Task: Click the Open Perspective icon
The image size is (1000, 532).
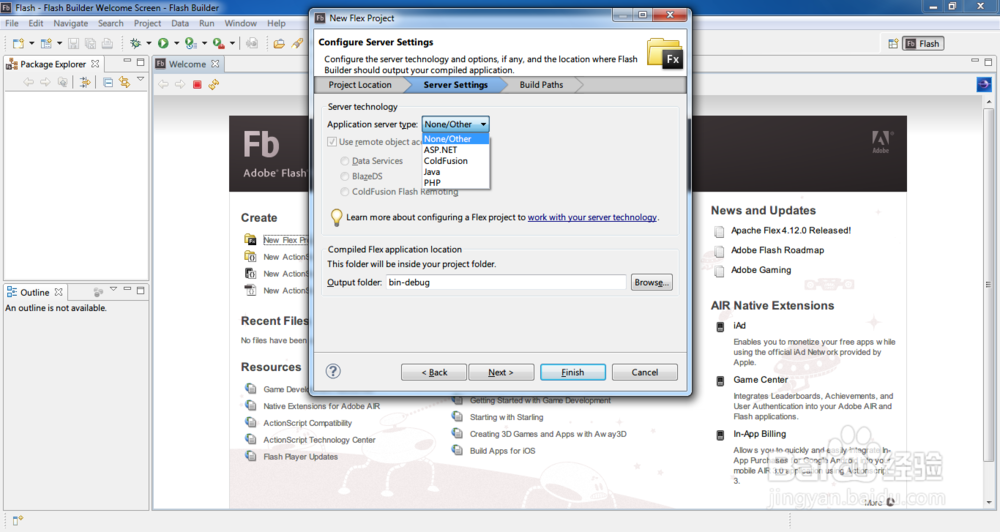Action: 893,43
